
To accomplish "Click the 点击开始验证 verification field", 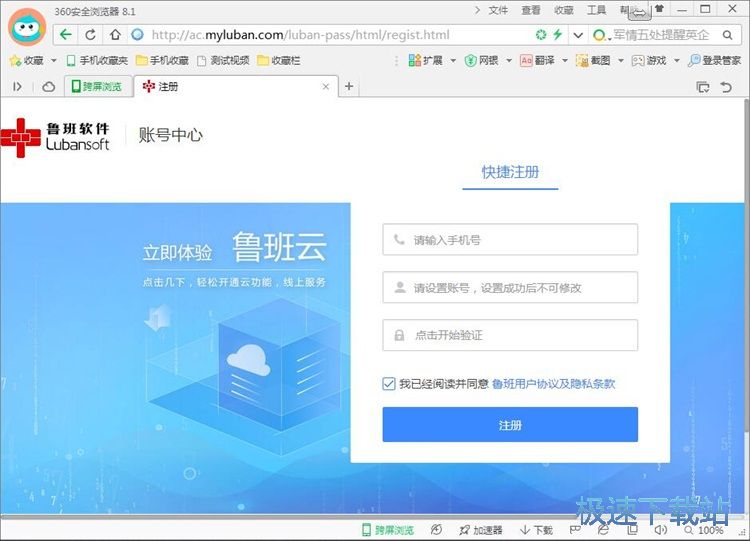I will click(x=510, y=335).
